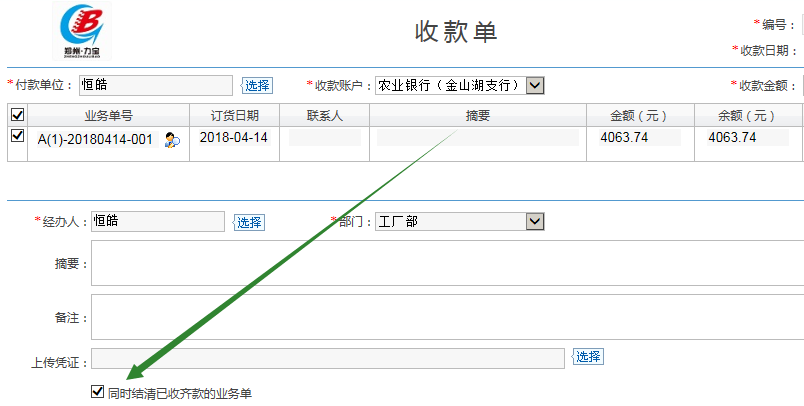
Task: Click the 选择 button for 上传凭证
Action: point(588,357)
